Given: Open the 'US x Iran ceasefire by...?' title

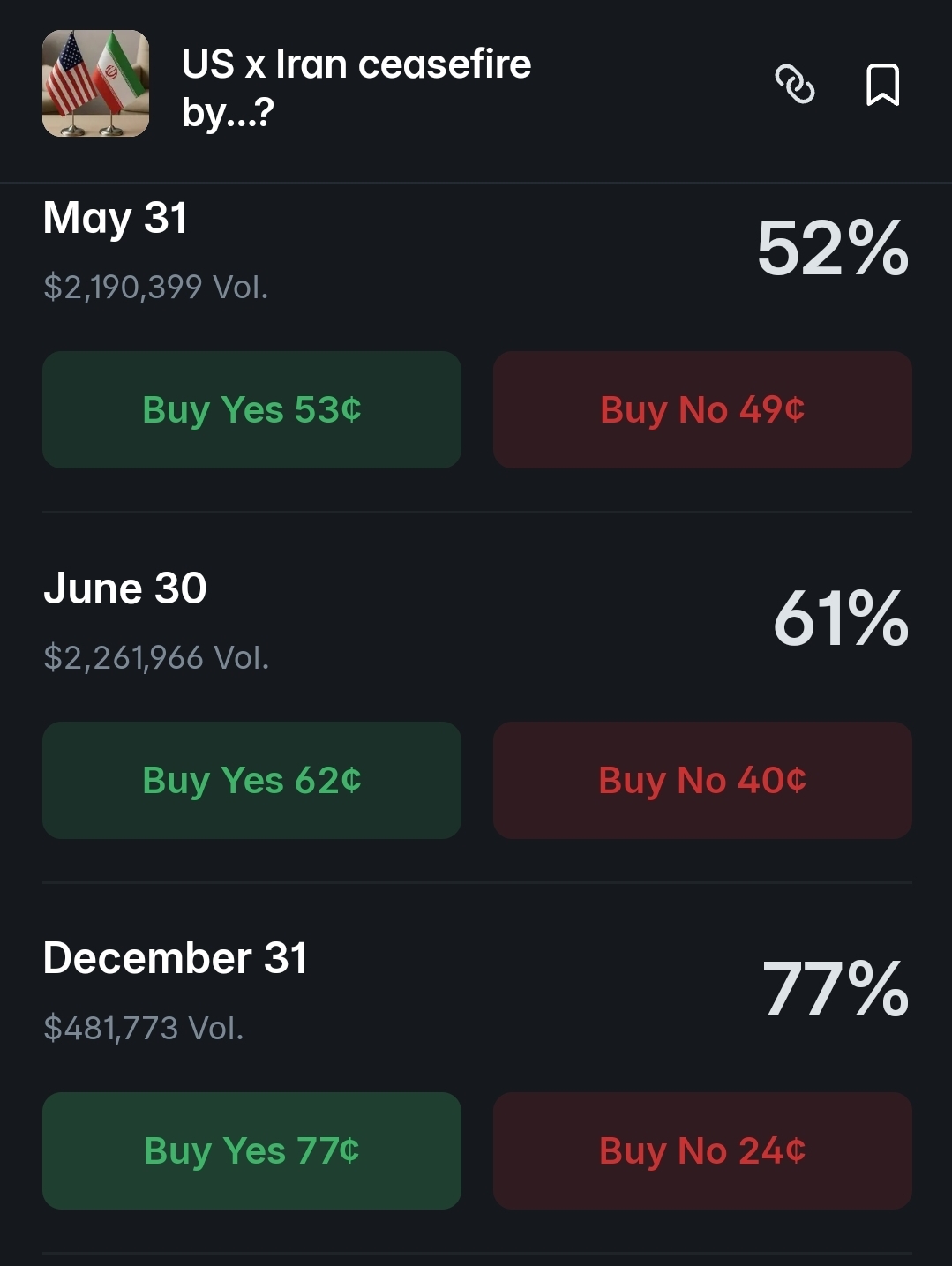Looking at the screenshot, I should (x=356, y=87).
